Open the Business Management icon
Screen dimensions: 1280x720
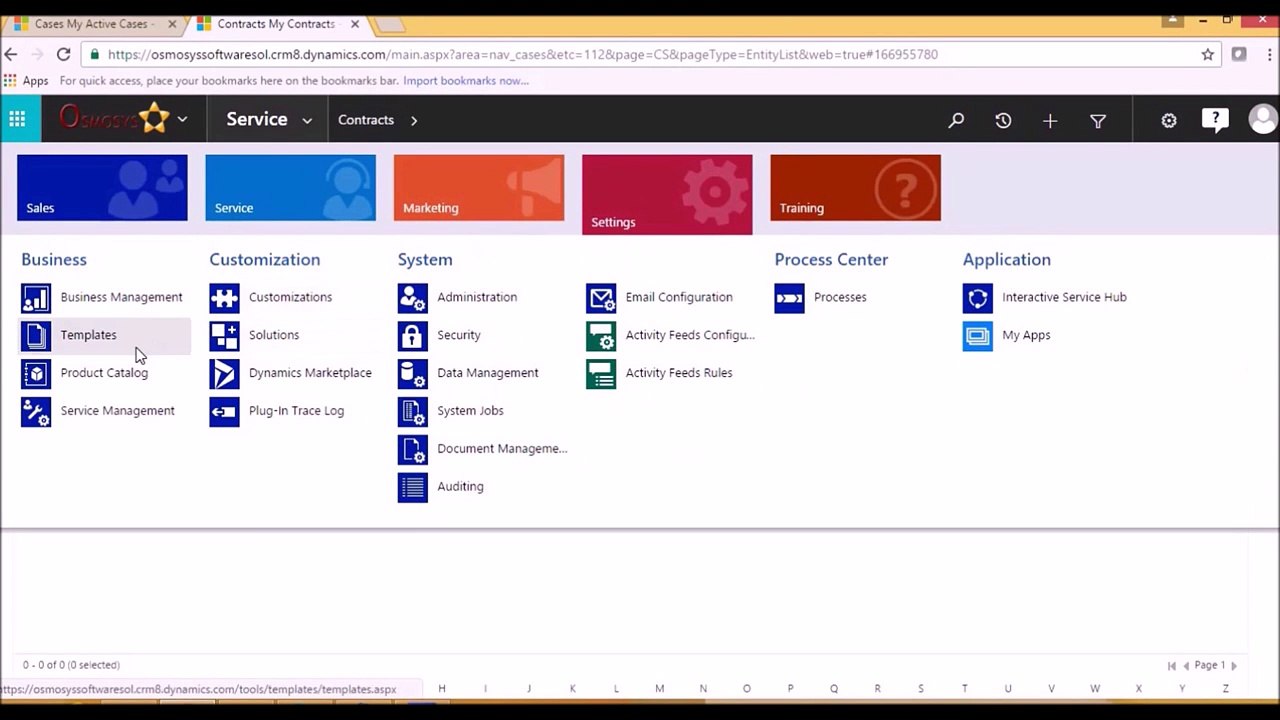point(36,298)
